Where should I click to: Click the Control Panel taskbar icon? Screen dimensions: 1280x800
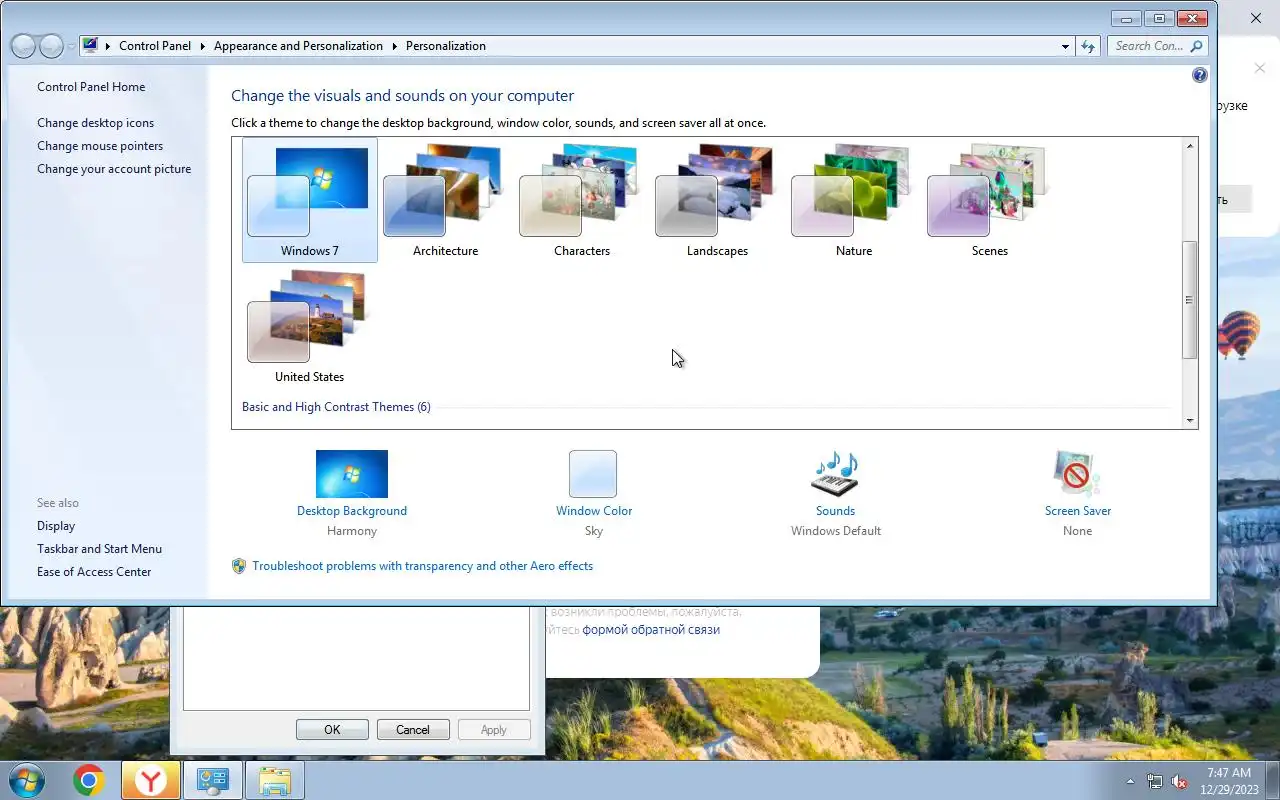pos(213,780)
